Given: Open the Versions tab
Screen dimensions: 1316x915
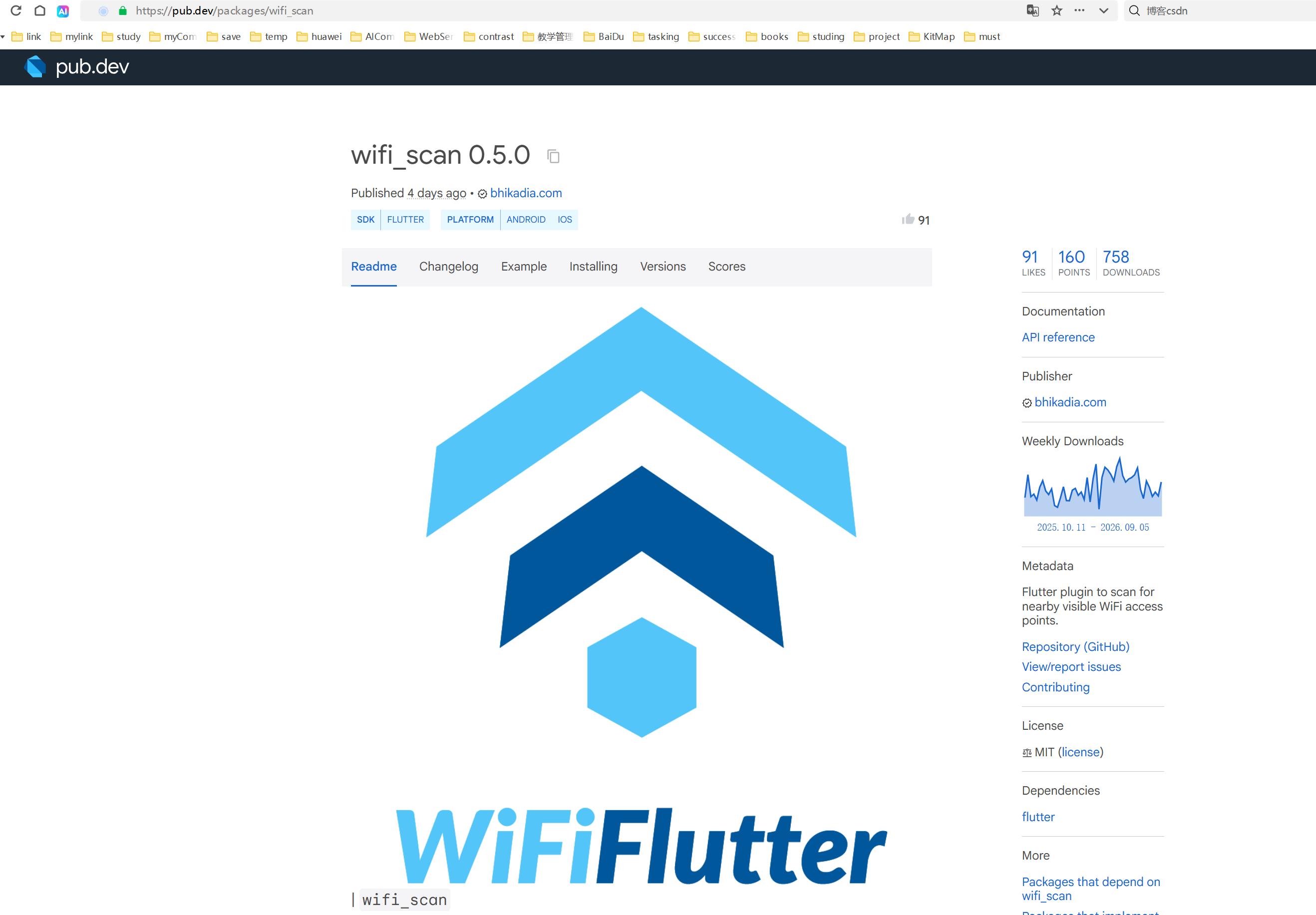Looking at the screenshot, I should click(662, 267).
